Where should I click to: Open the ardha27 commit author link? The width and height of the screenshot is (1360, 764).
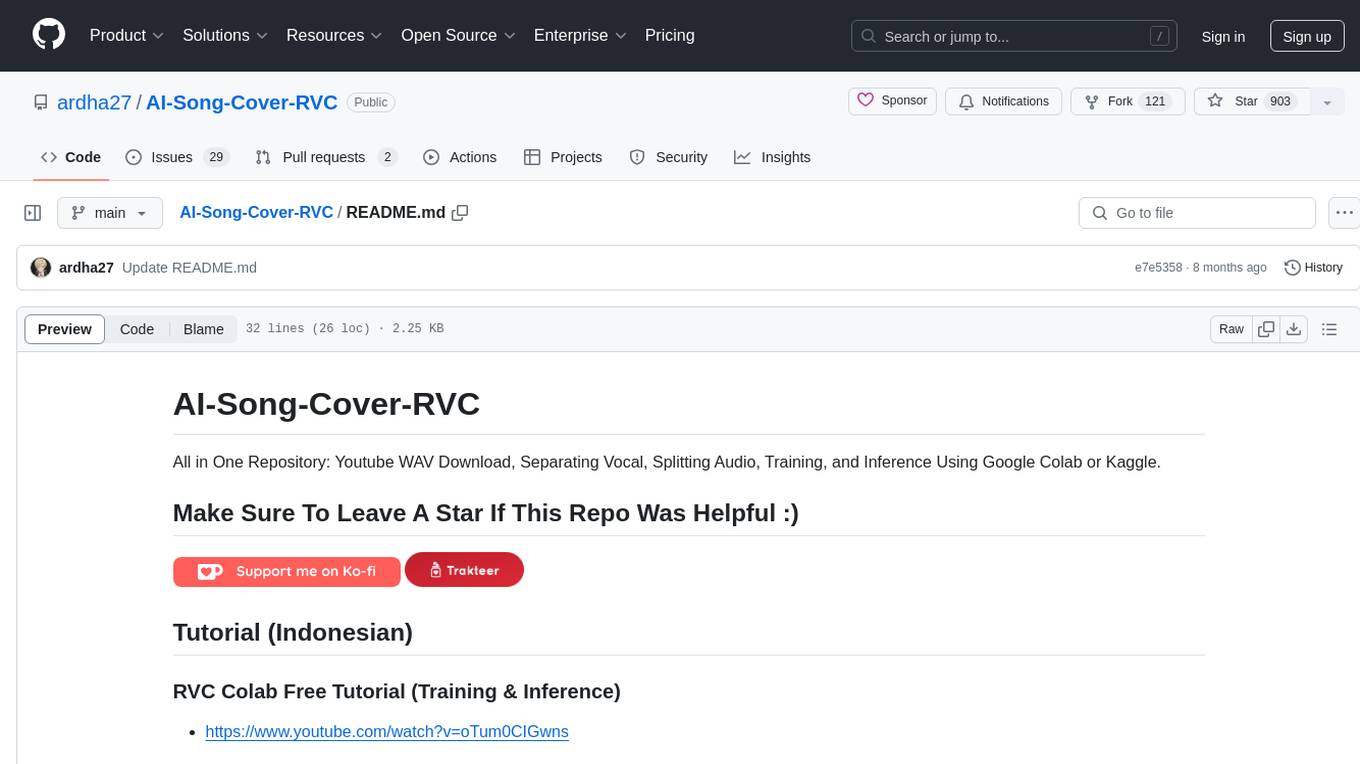click(86, 268)
